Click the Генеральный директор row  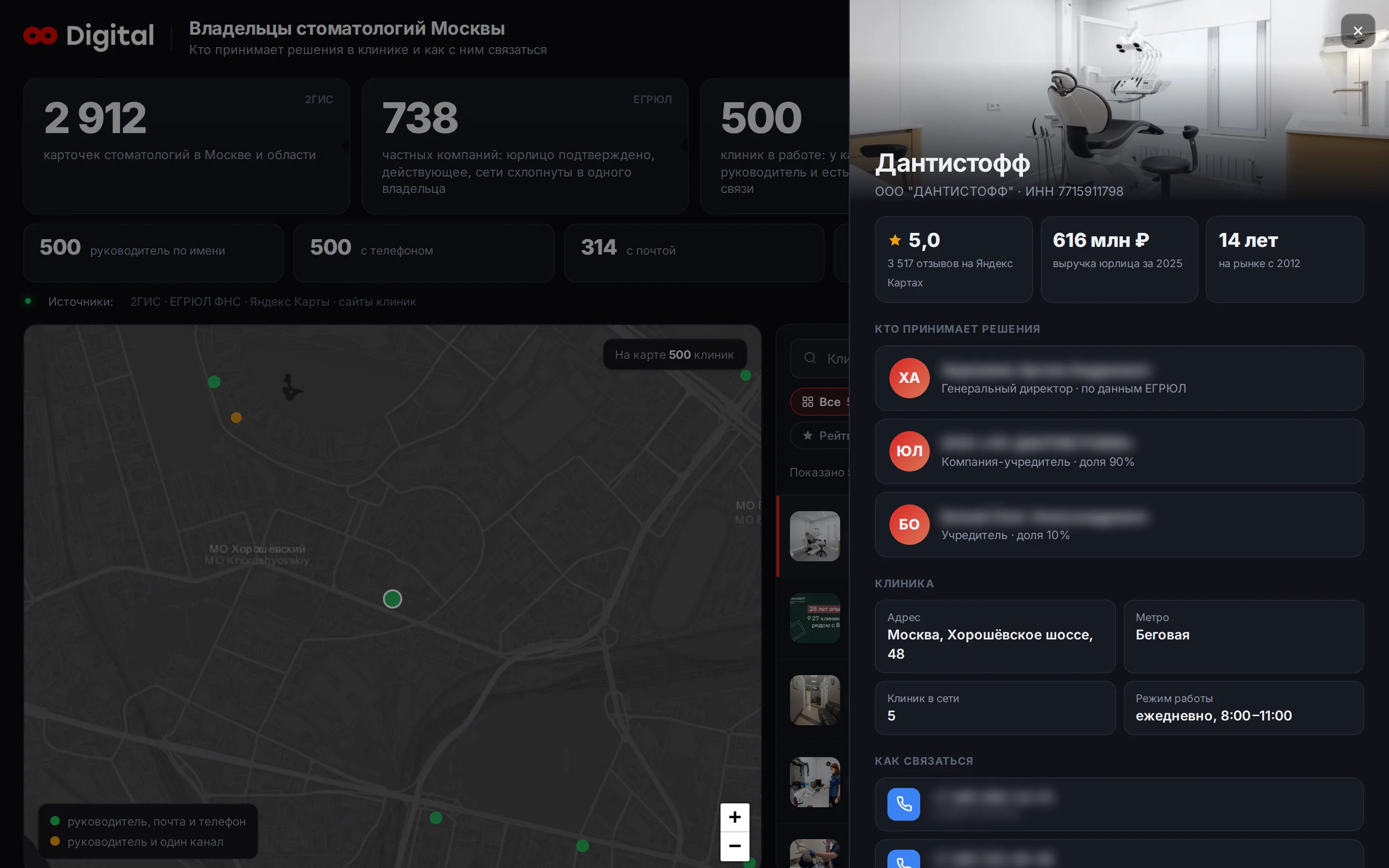coord(1118,378)
